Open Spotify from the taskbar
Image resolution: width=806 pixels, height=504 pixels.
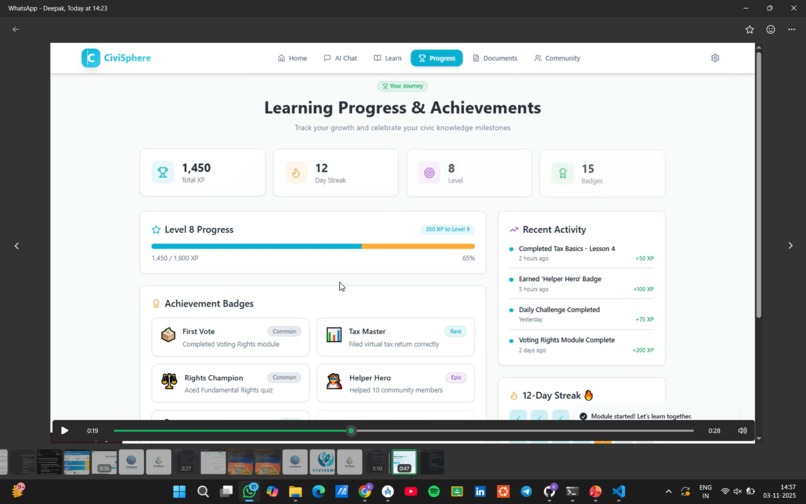coord(434,491)
